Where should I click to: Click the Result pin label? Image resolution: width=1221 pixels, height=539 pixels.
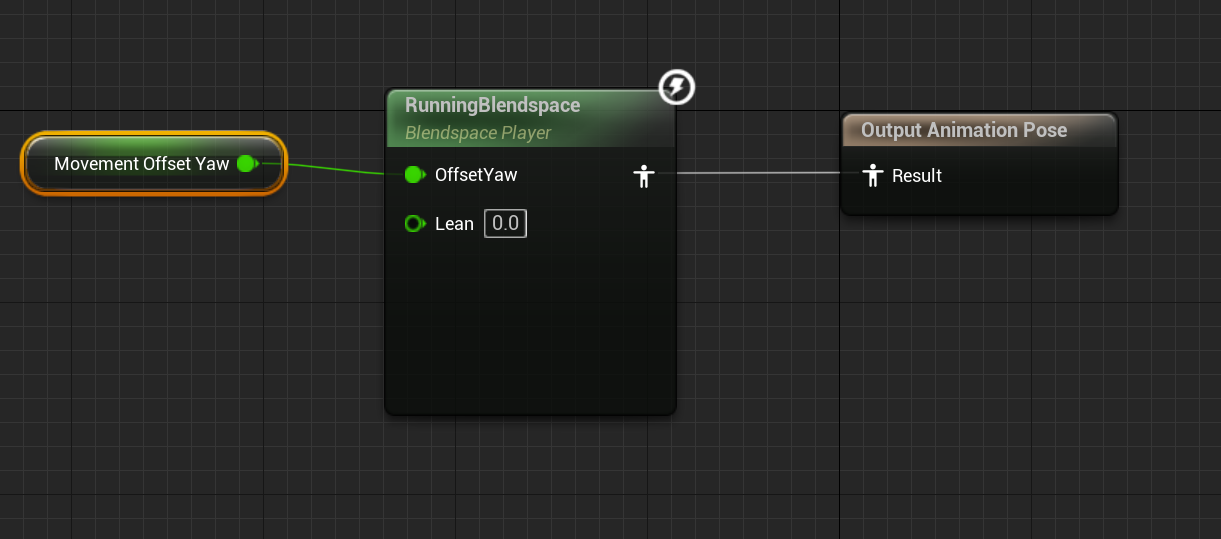[x=917, y=176]
